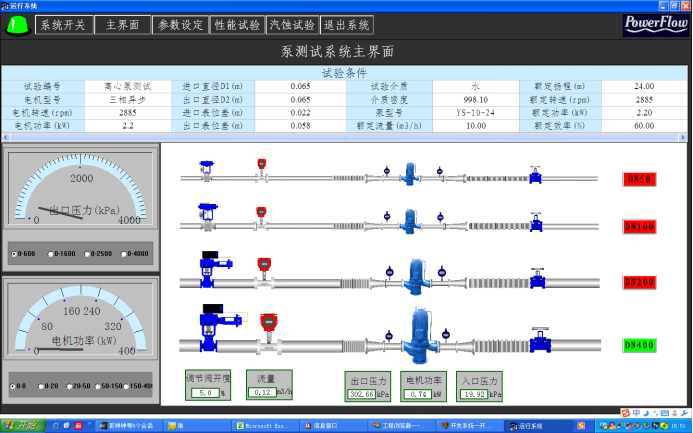Click the 介质密度 value 998.10

click(x=476, y=100)
